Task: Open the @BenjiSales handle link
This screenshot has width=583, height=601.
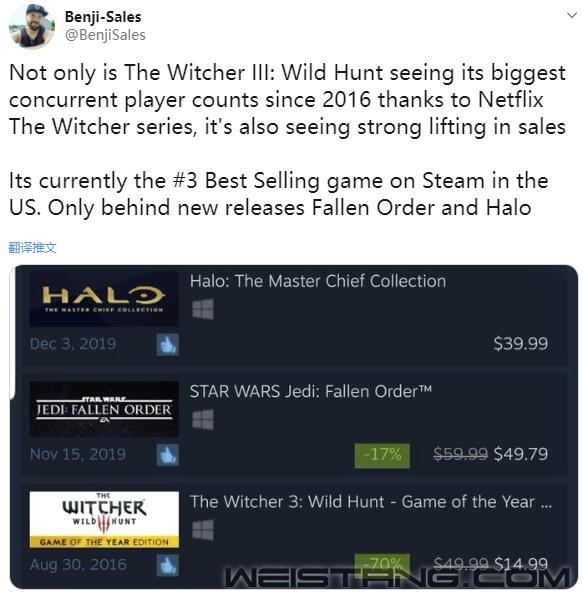Action: coord(105,35)
